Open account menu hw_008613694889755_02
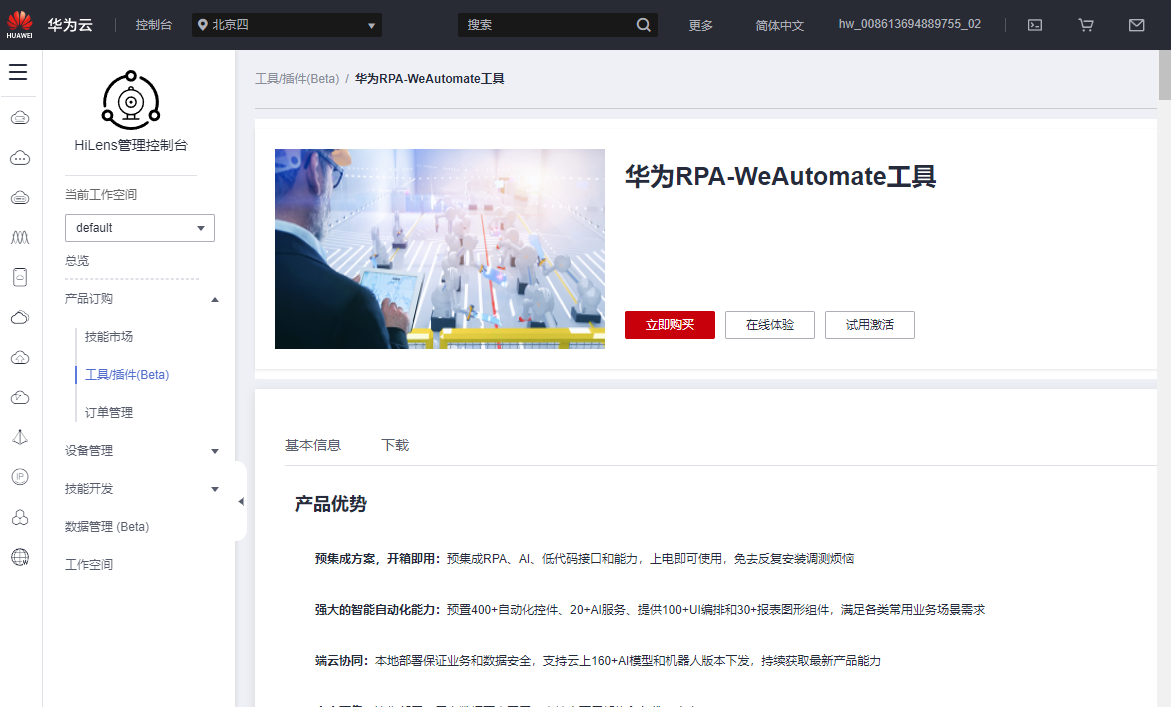Viewport: 1171px width, 707px height. coord(910,24)
